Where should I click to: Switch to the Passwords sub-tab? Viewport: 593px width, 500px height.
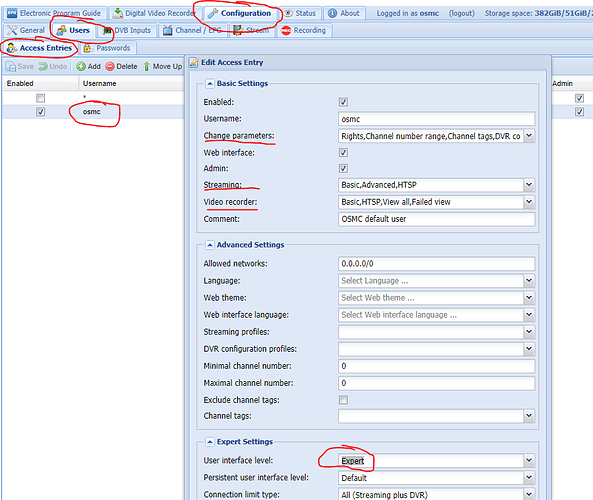point(107,48)
